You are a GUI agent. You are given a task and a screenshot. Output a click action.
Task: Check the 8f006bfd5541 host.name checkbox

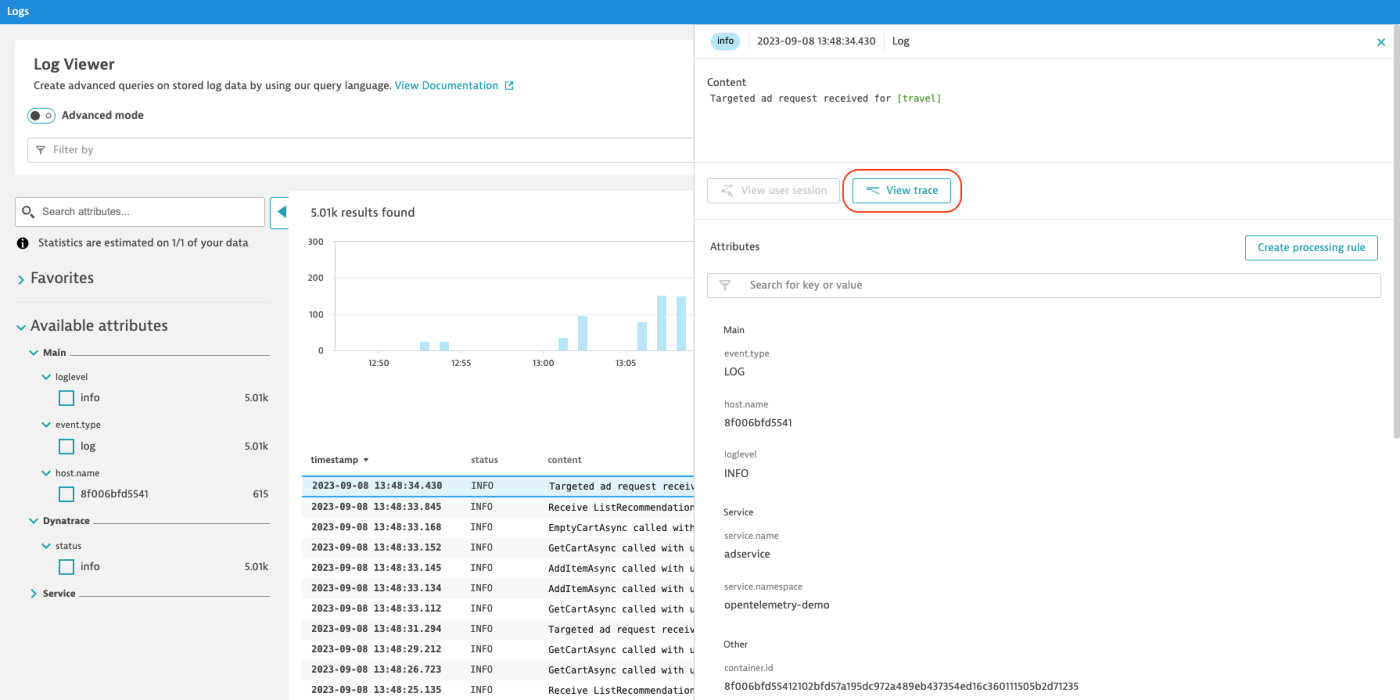[66, 493]
